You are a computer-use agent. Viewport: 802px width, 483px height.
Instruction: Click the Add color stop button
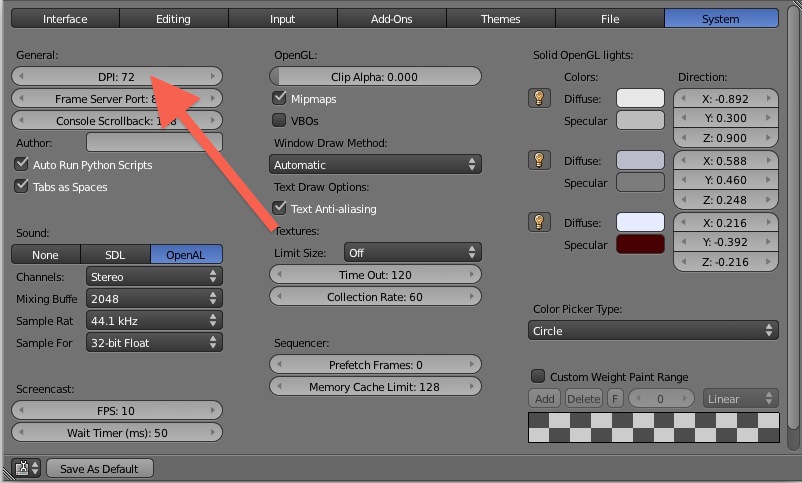[x=544, y=398]
